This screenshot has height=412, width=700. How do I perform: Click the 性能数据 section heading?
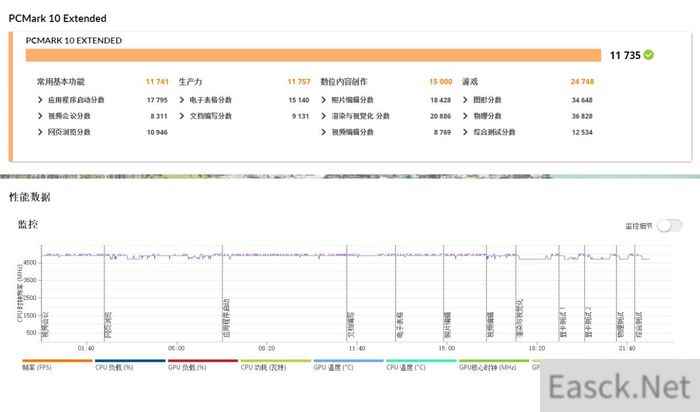(29, 197)
